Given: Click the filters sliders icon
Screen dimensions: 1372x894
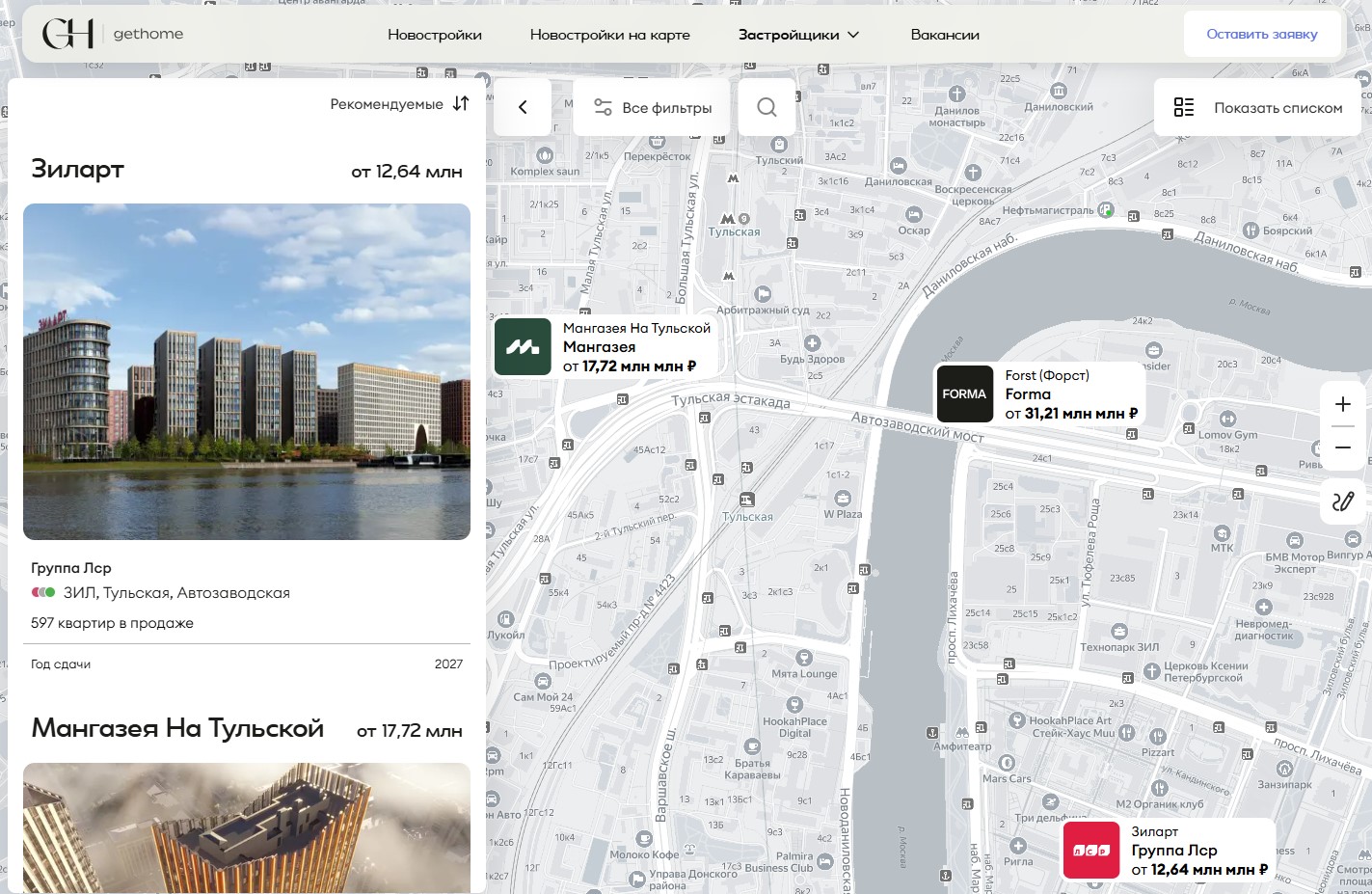Looking at the screenshot, I should 603,107.
